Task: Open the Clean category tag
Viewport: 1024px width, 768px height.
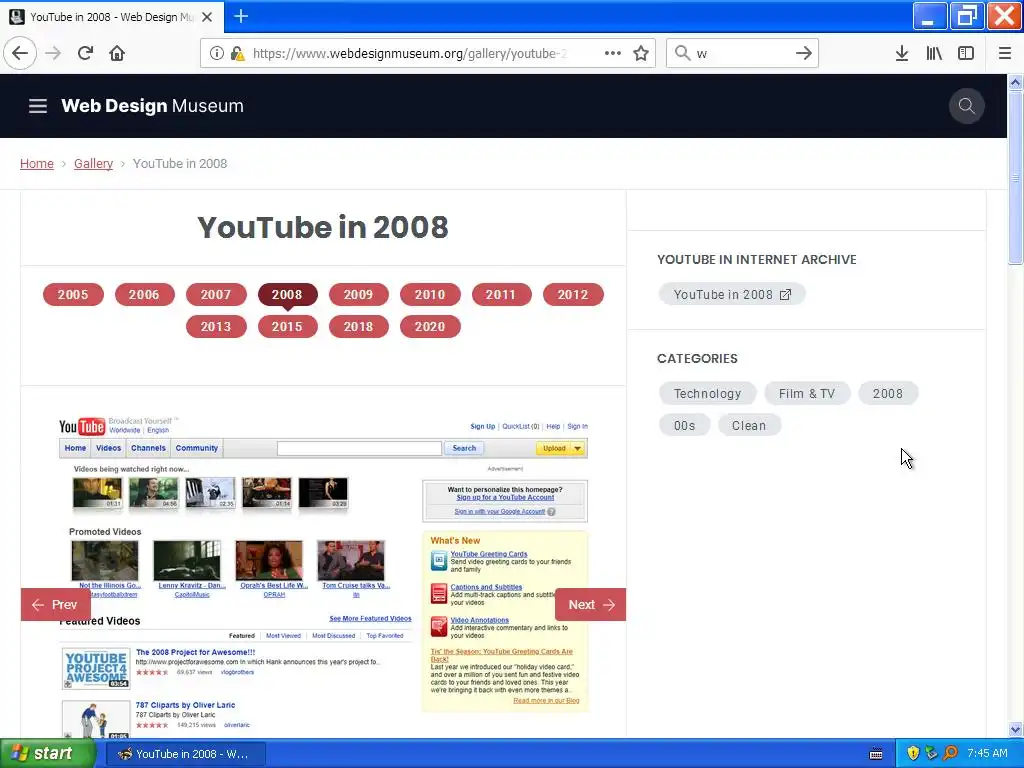Action: point(749,426)
